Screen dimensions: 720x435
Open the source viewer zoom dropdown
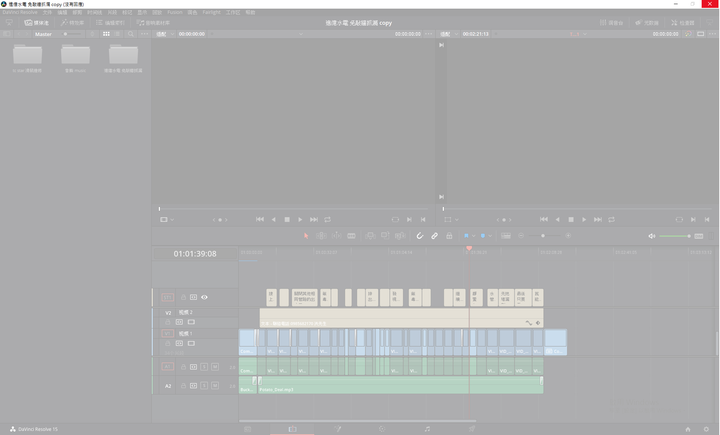click(166, 34)
